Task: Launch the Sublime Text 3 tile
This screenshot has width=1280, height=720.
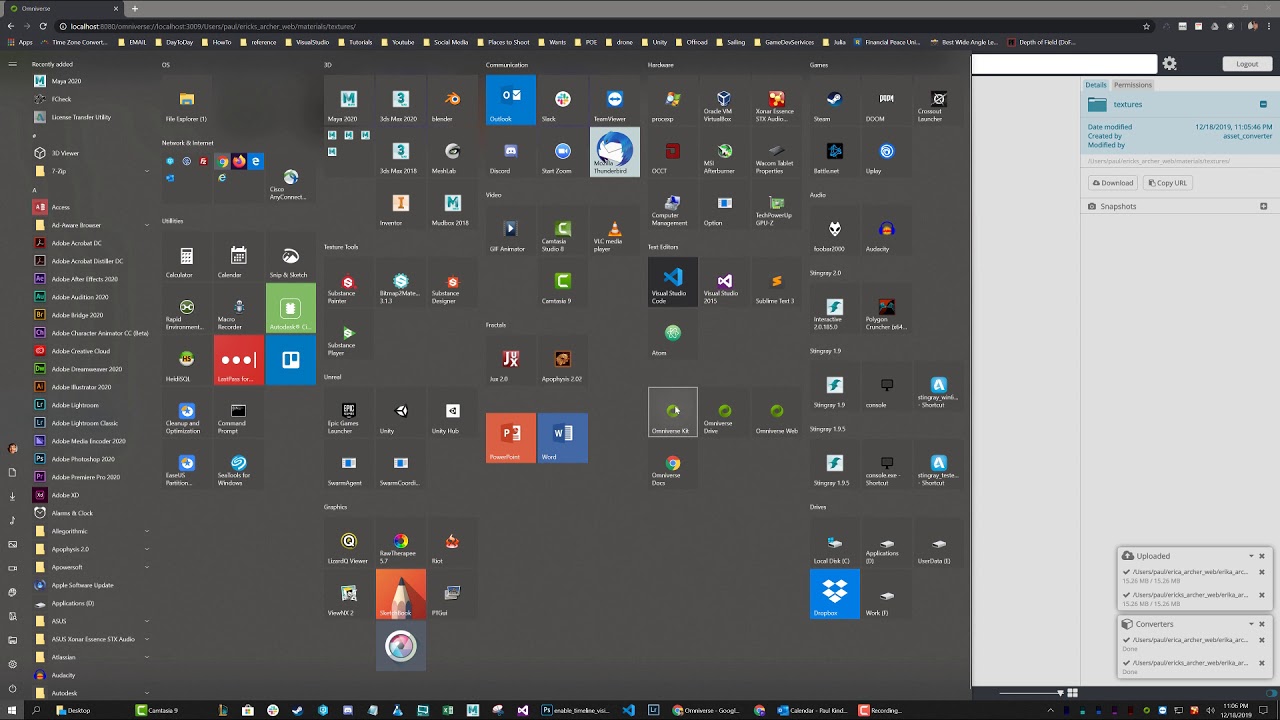Action: point(777,282)
